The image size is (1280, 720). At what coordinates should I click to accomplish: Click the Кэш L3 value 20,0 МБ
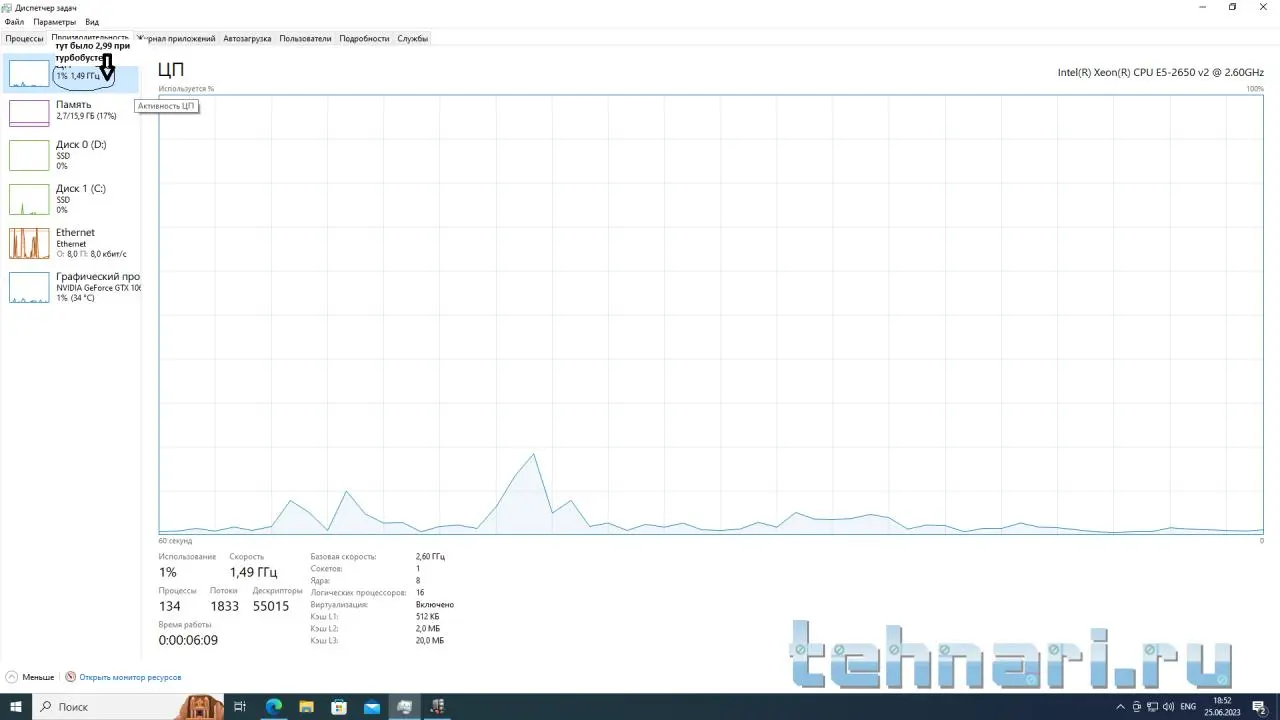(430, 640)
